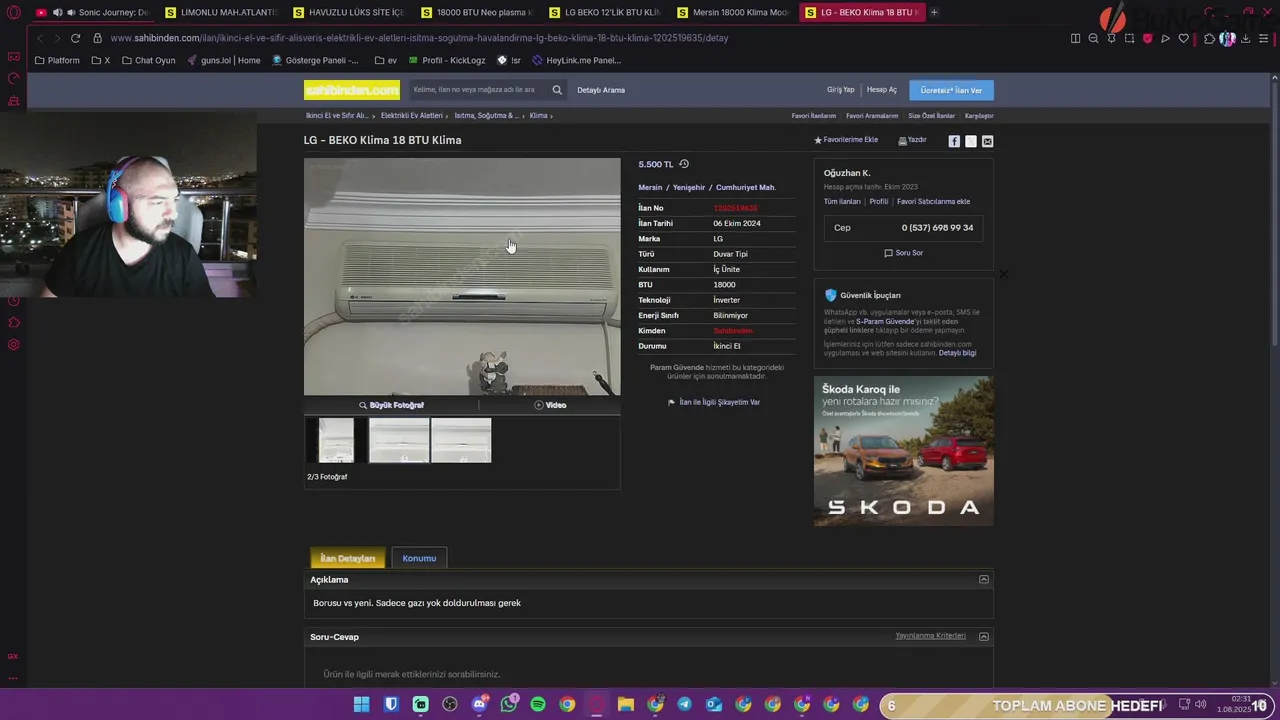Share listing by email envelope icon
This screenshot has width=1280, height=720.
[988, 141]
